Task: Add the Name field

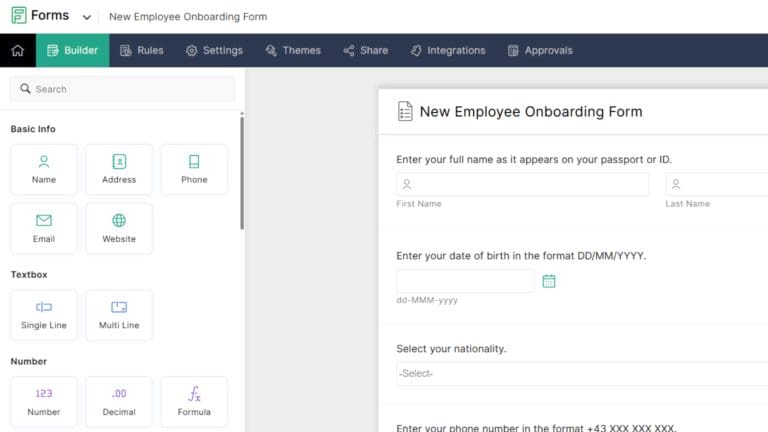Action: point(44,169)
